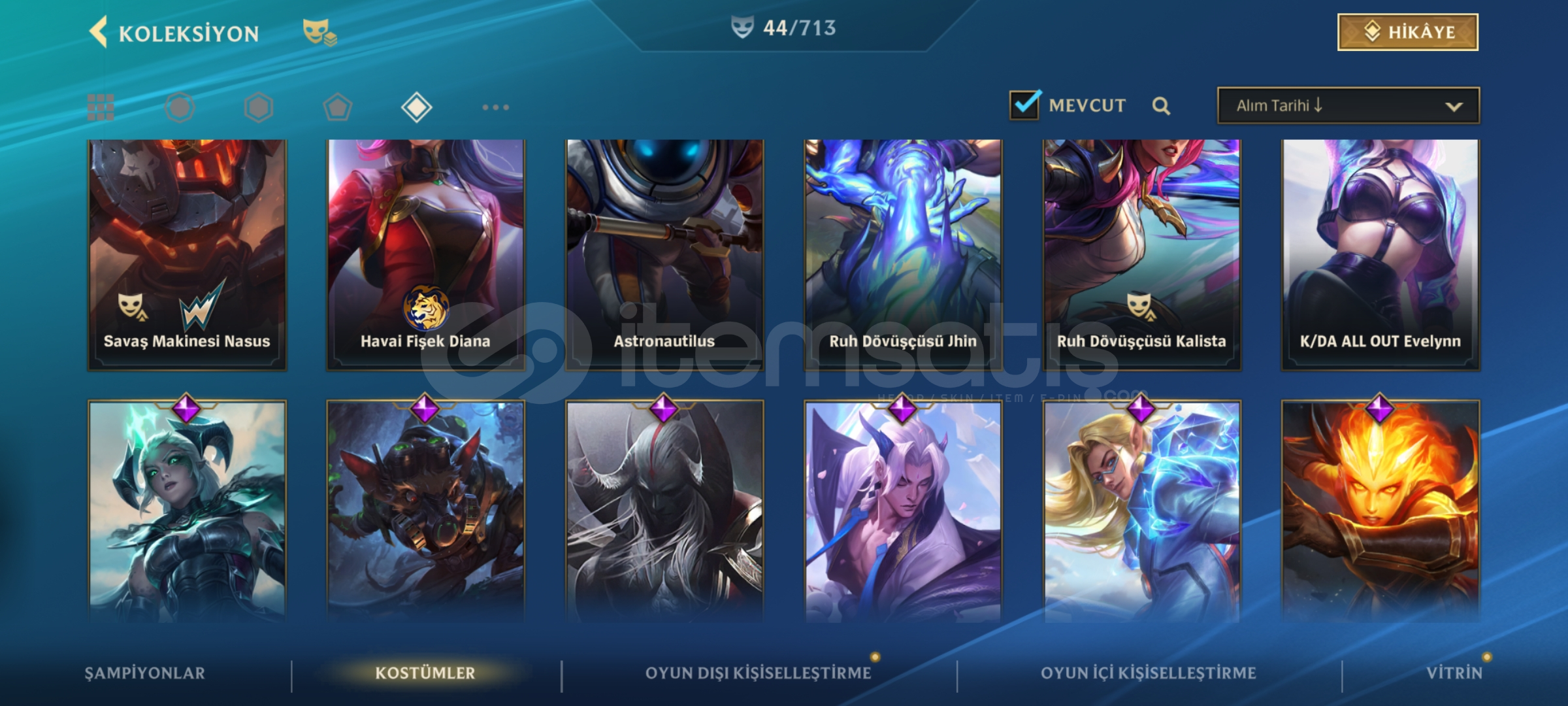The image size is (1568, 706).
Task: Filter by the diamond rarity icon
Action: coord(417,107)
